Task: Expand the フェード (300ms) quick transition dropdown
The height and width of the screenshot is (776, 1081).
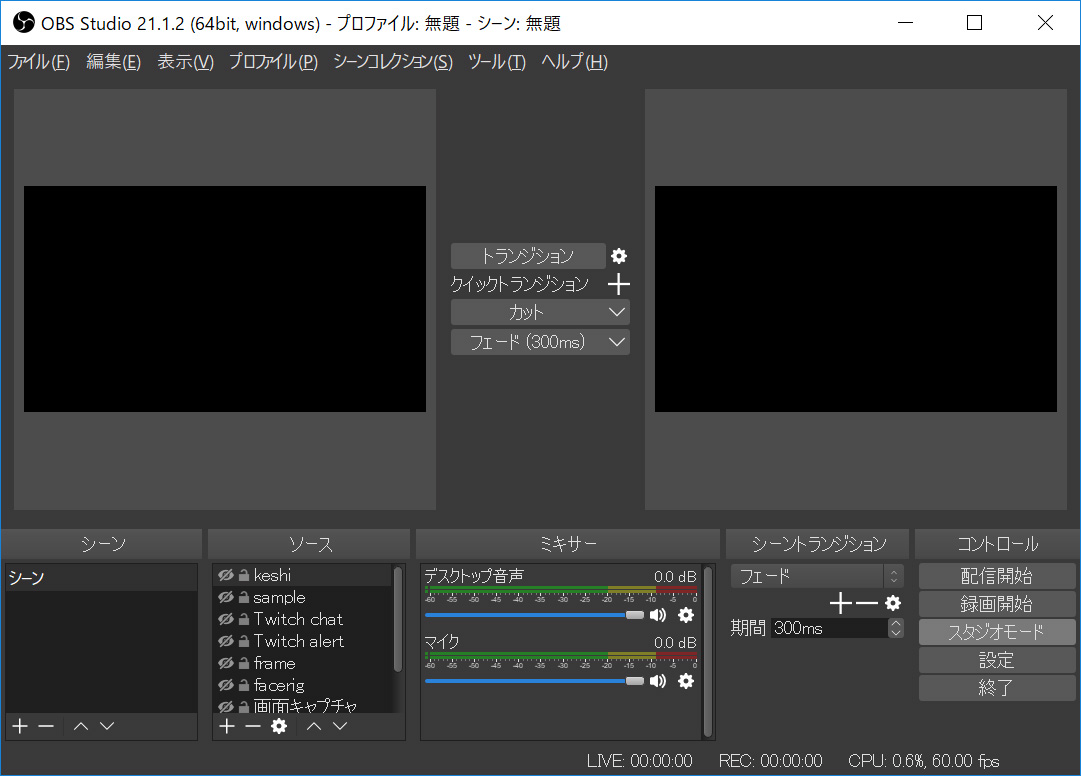Action: [617, 342]
